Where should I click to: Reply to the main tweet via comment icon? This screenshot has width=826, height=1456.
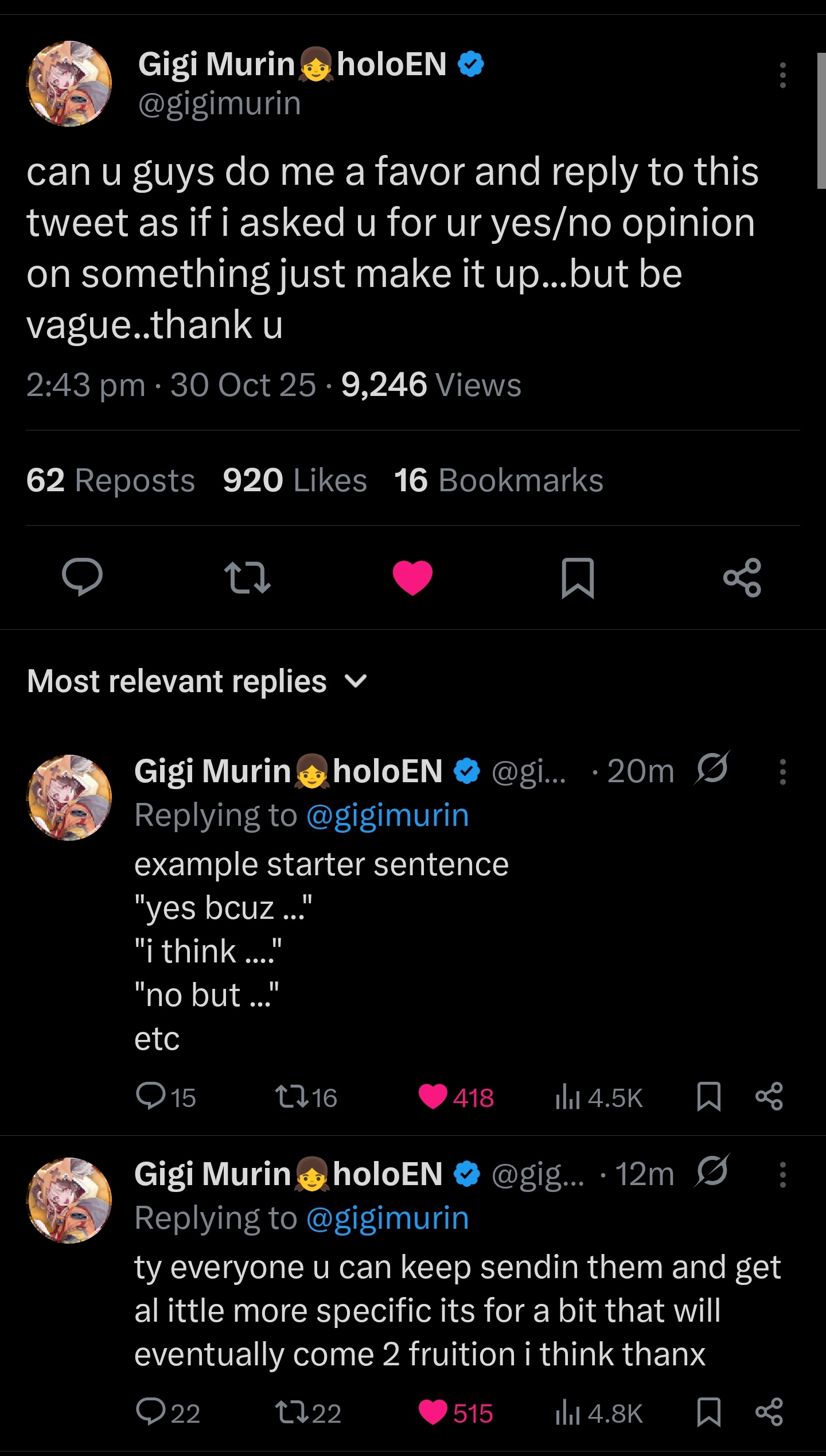pos(83,577)
